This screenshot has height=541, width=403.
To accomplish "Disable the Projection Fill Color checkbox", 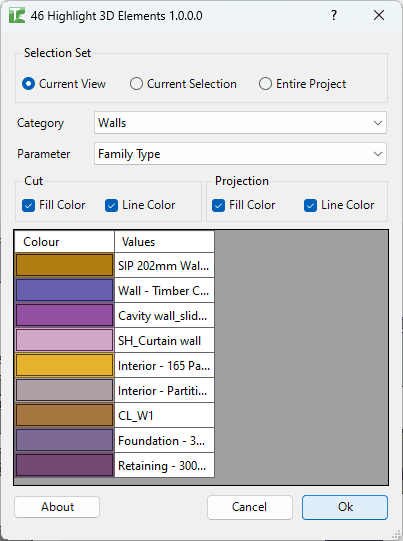I will click(x=218, y=205).
